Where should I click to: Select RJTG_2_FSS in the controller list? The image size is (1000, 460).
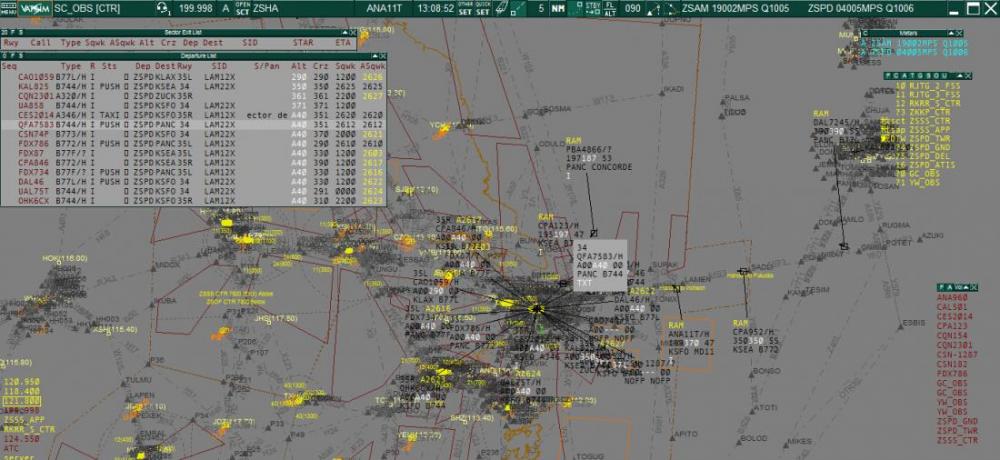tap(928, 85)
